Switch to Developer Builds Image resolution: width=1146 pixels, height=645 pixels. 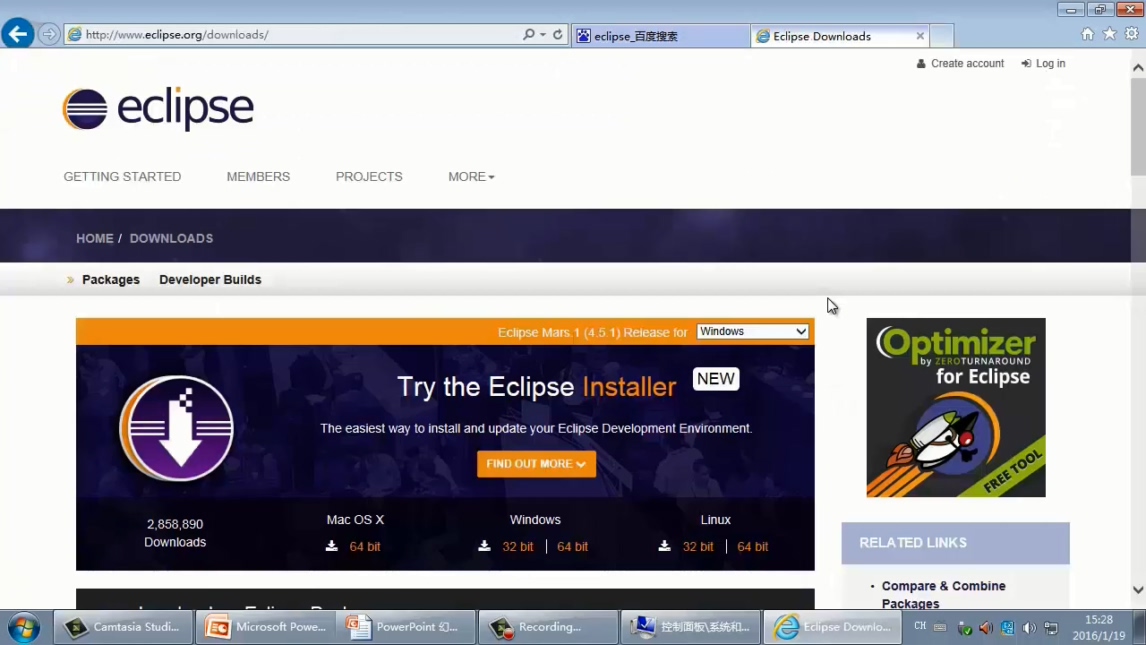point(210,280)
